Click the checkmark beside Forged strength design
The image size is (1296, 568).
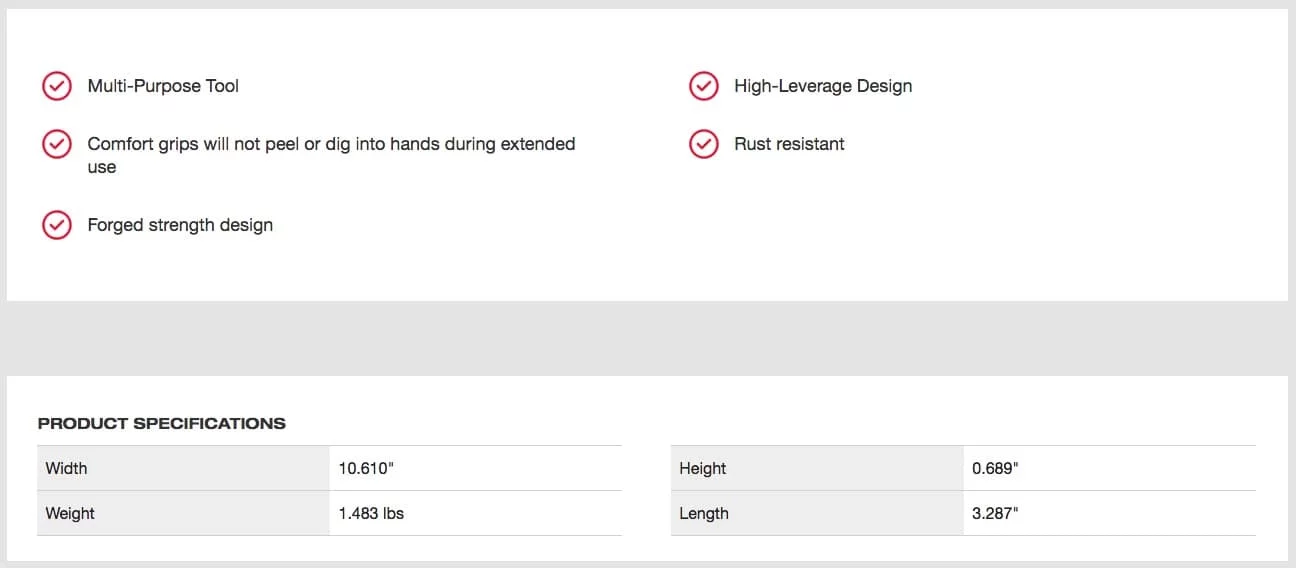click(57, 225)
